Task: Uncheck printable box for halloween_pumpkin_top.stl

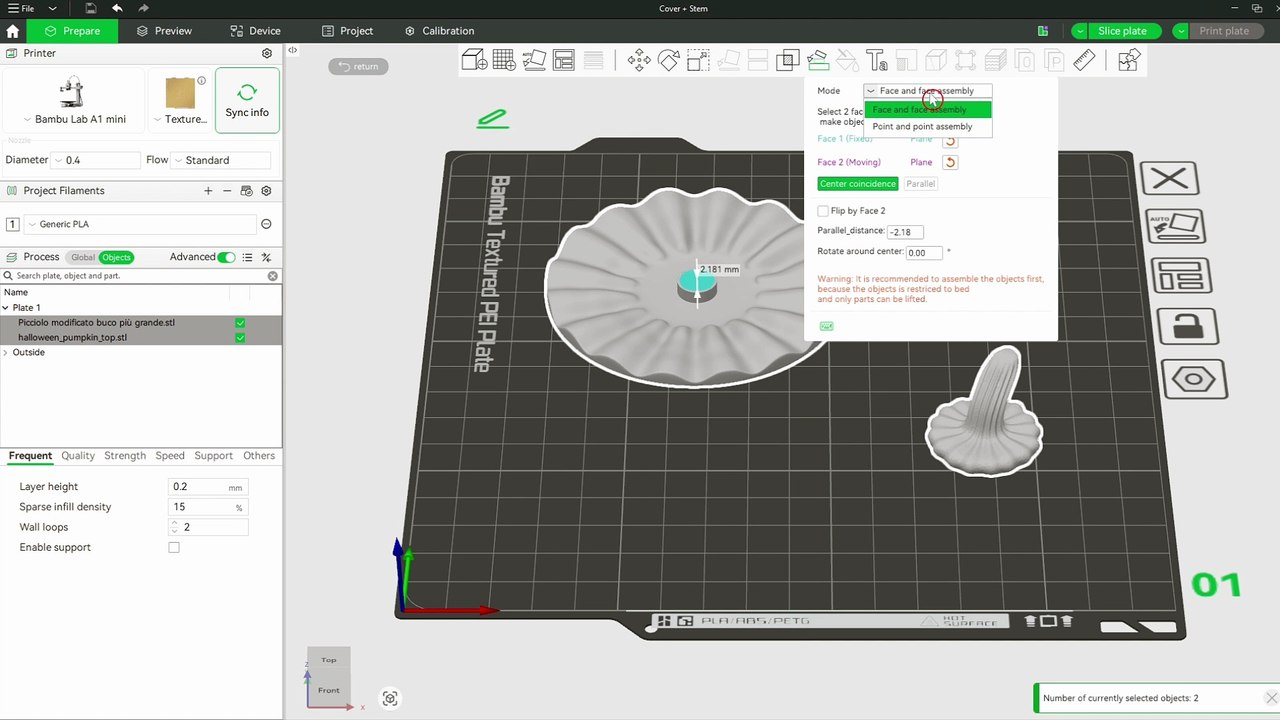Action: point(240,338)
